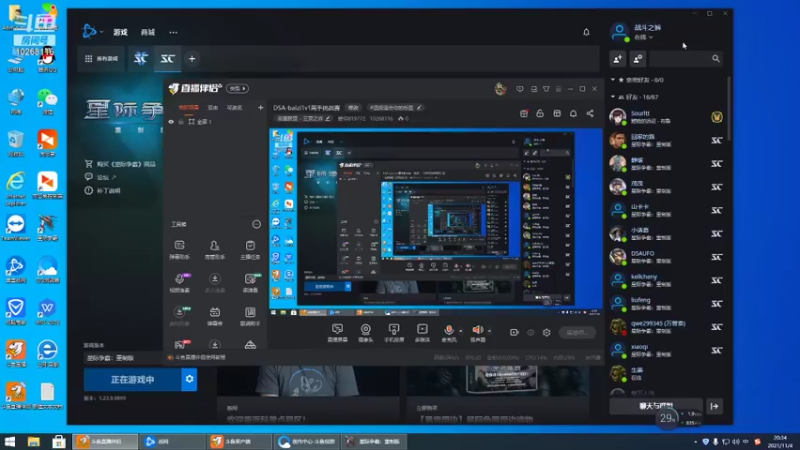
Task: Click the Add Friend icon
Action: (618, 59)
